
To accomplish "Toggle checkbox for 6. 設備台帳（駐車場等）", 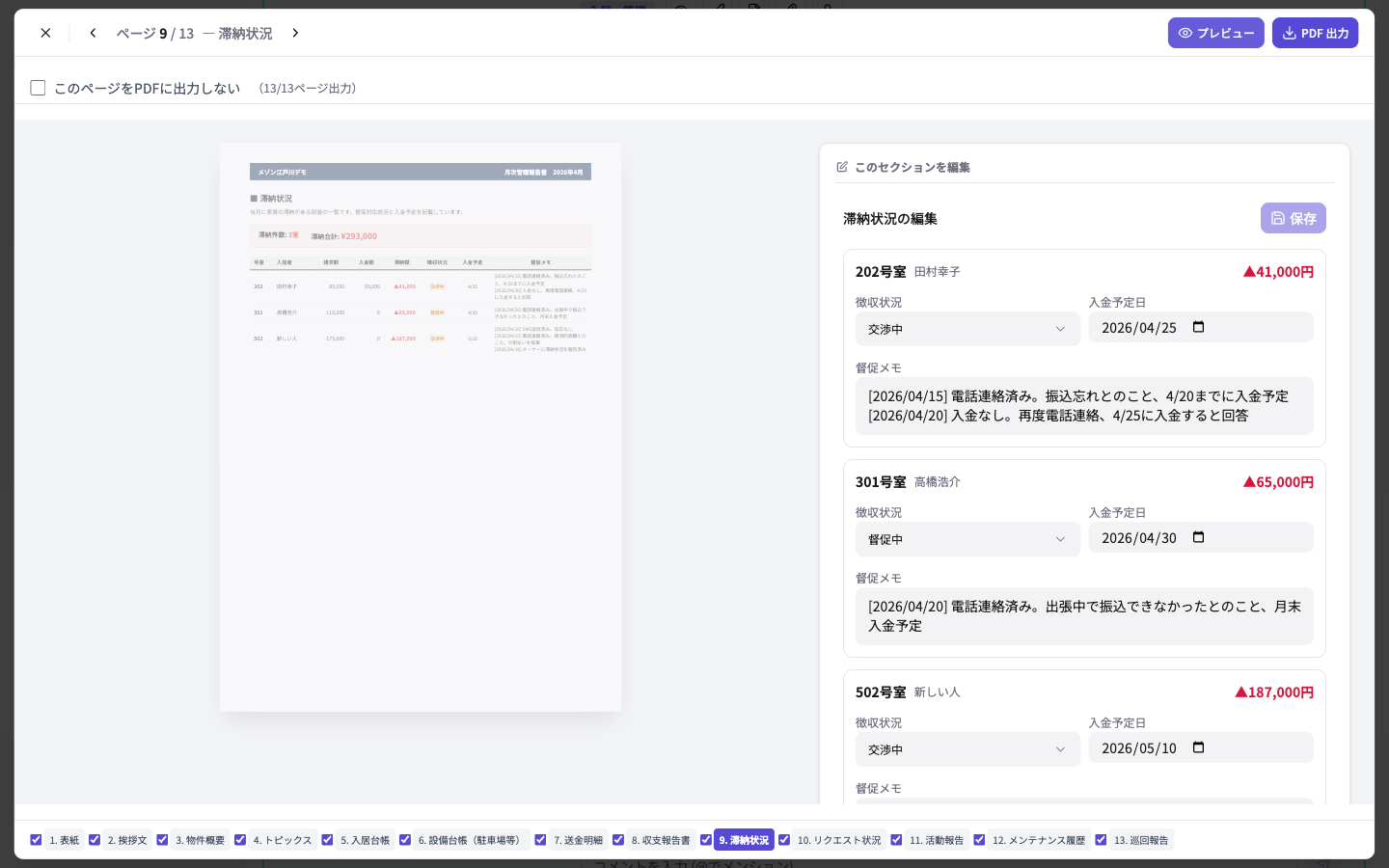I will point(405,840).
